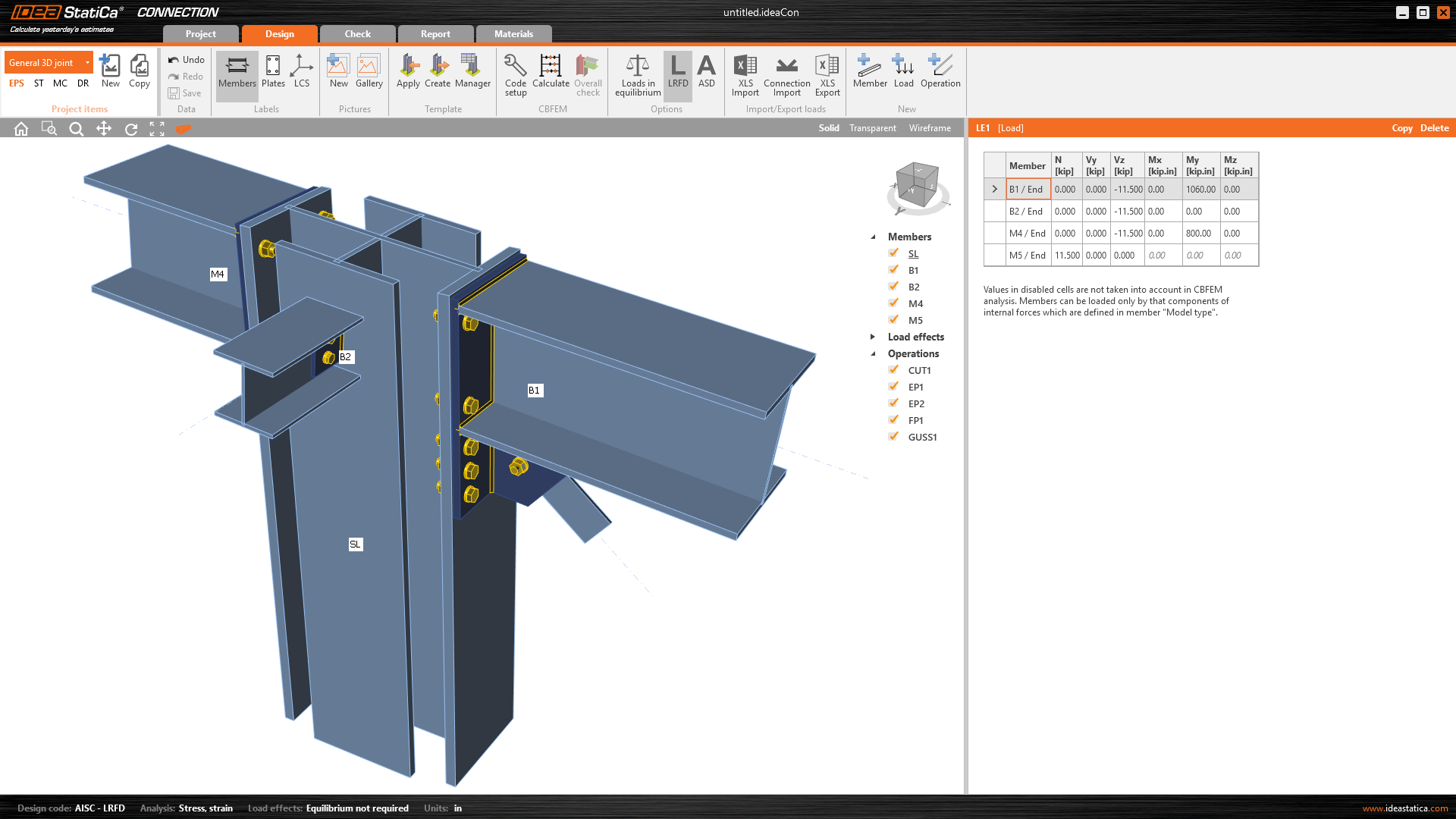This screenshot has height=819, width=1456.
Task: Click the My cell for B1 / End
Action: [1200, 190]
